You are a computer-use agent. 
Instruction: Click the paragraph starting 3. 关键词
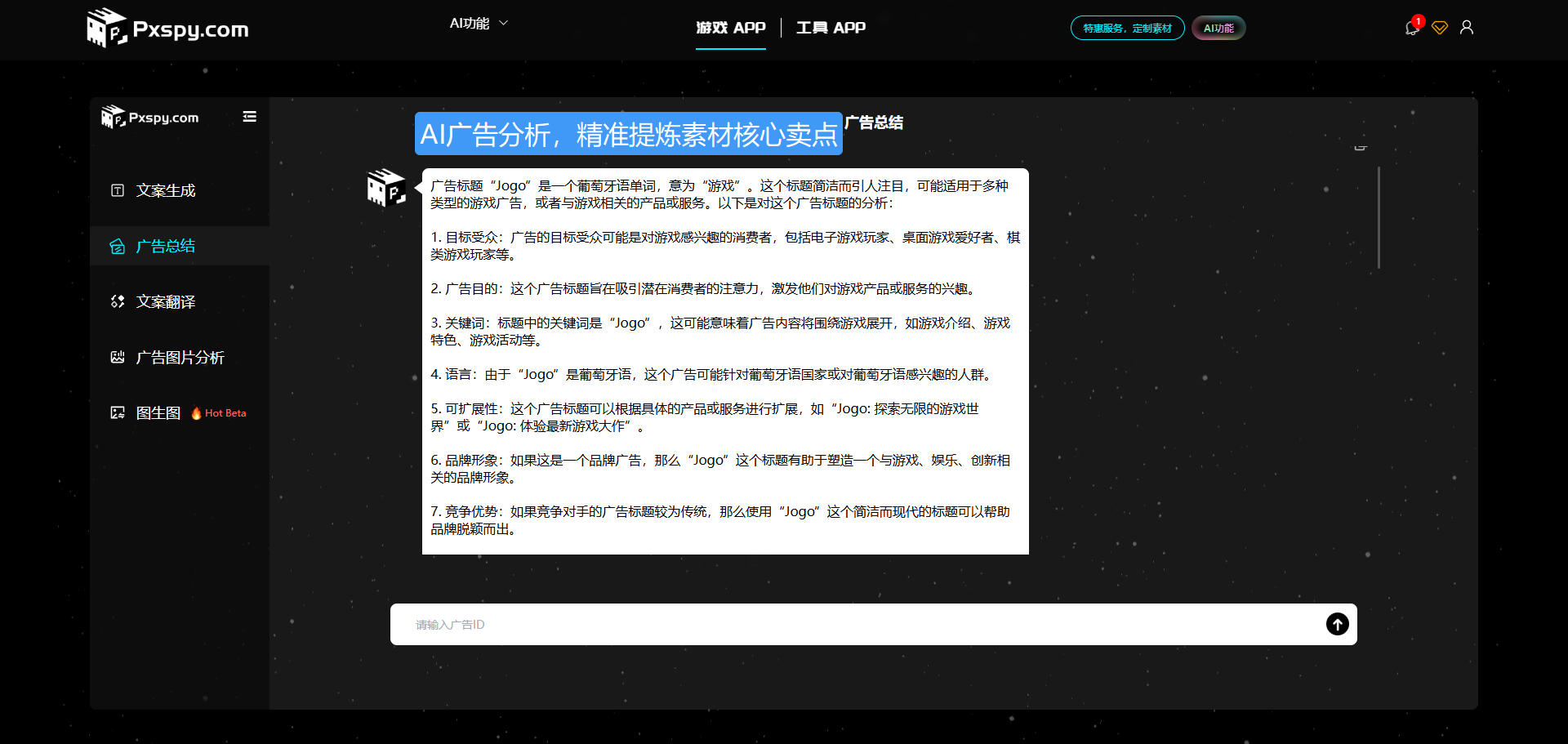pyautogui.click(x=720, y=332)
